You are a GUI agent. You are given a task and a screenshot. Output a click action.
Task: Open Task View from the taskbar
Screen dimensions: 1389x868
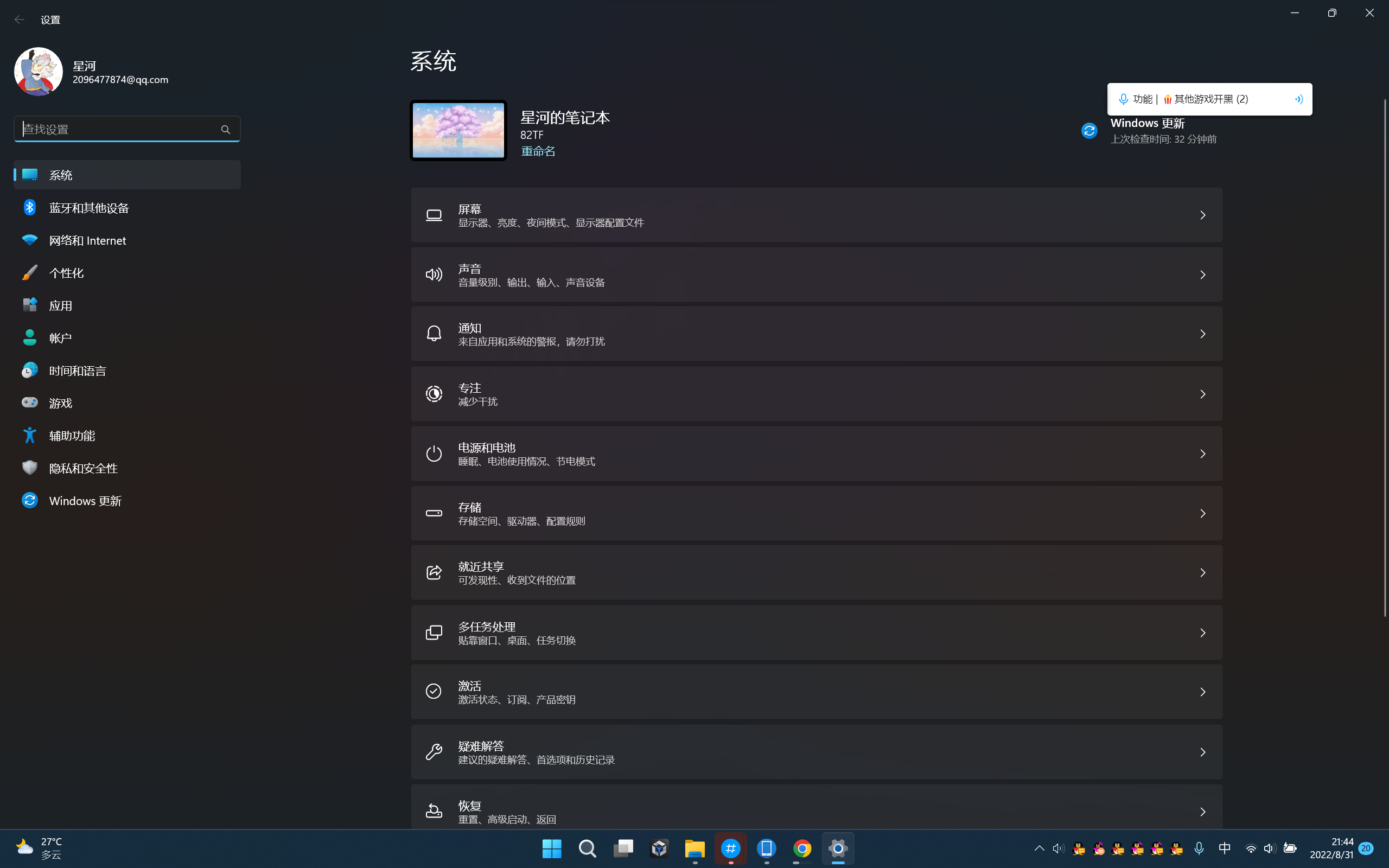click(623, 848)
